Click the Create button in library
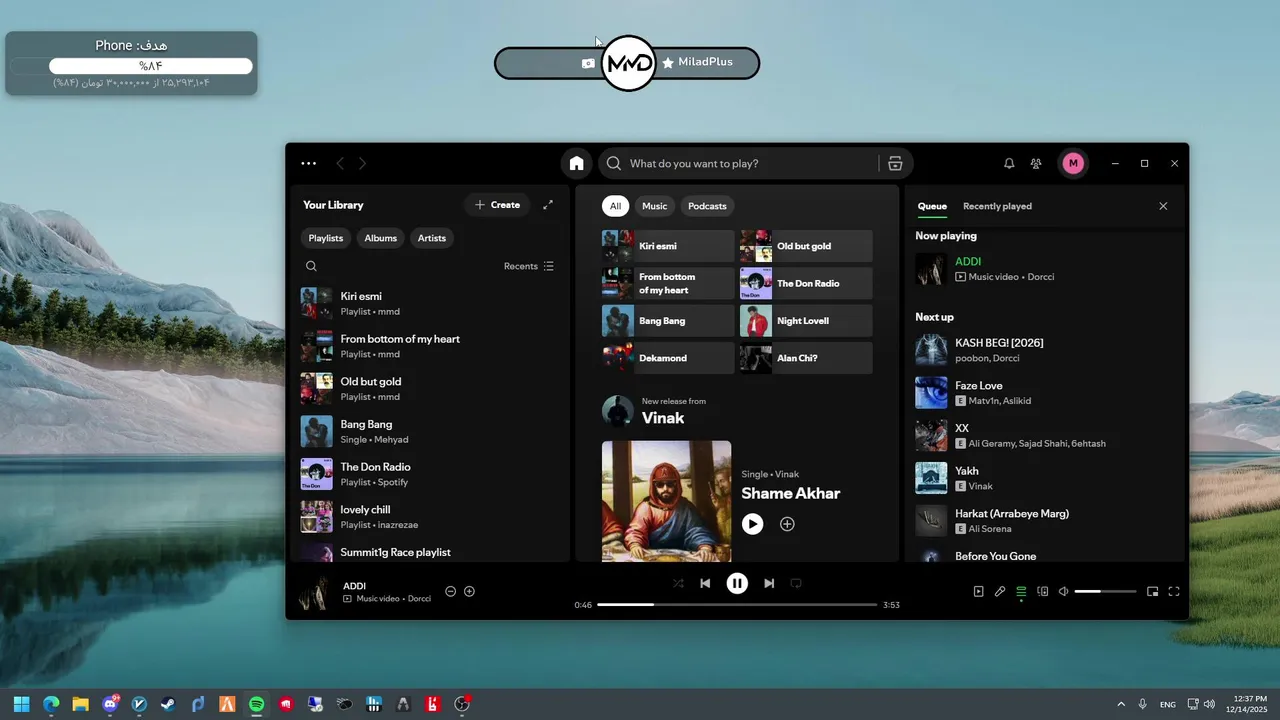Screen dimensions: 1280x720 (497, 205)
